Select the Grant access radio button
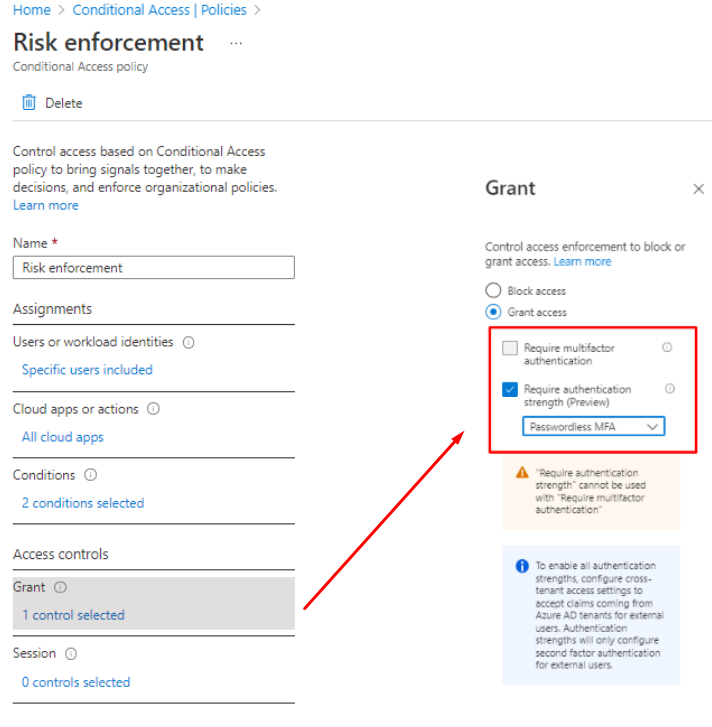Viewport: 712px width, 727px height. 493,312
